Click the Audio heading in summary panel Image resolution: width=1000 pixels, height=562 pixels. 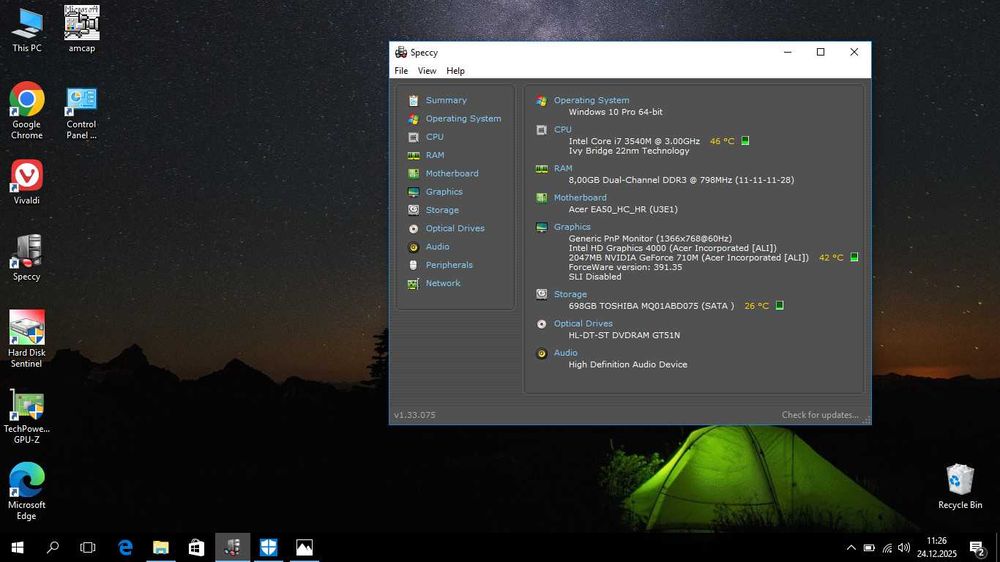[x=565, y=353]
